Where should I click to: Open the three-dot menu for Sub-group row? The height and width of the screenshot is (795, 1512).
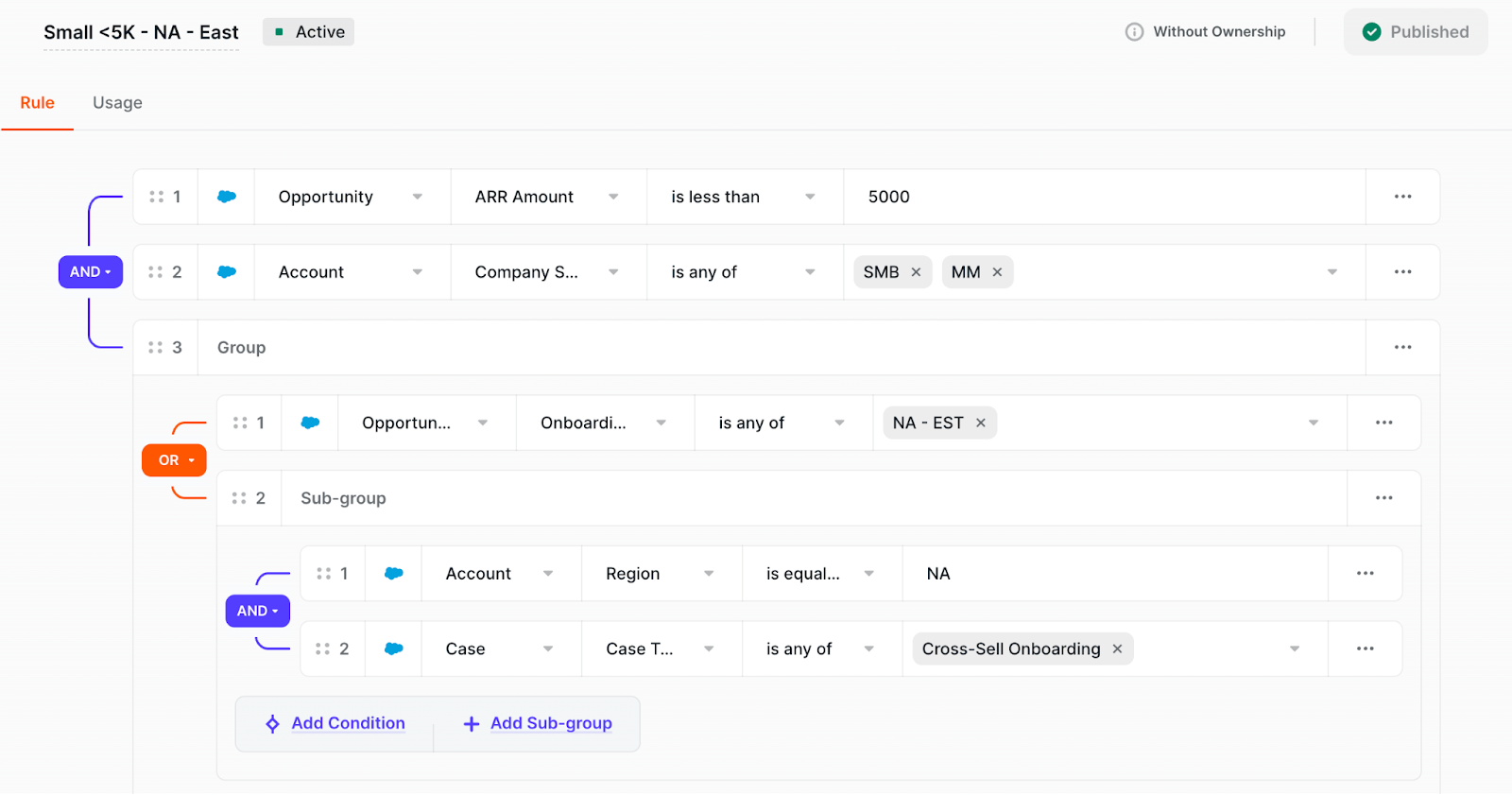point(1383,498)
